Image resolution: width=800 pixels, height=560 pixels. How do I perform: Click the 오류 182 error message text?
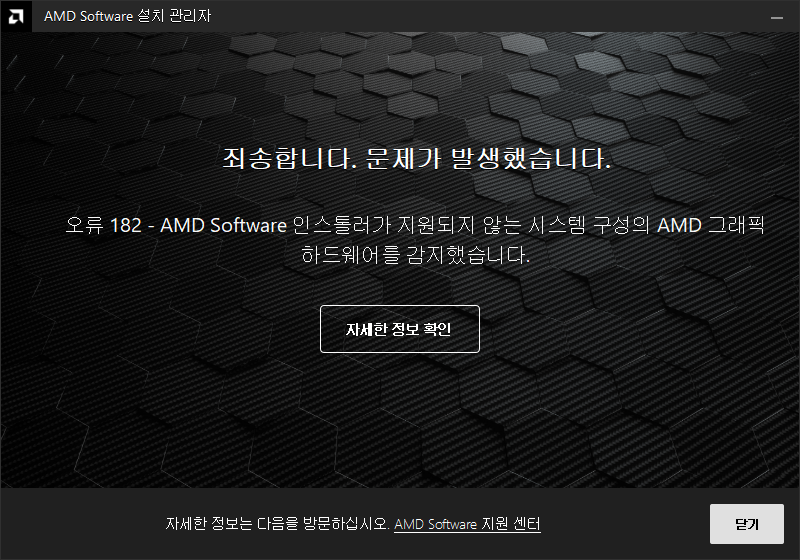pos(415,240)
